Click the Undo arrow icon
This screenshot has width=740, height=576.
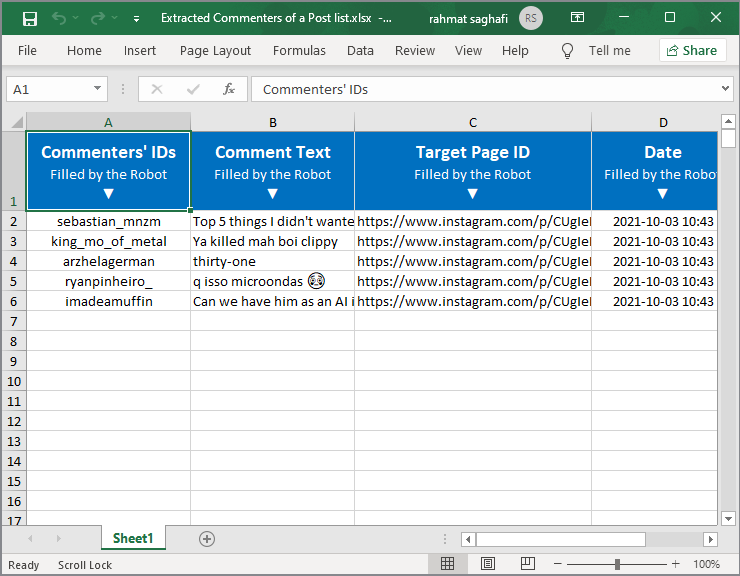[59, 18]
